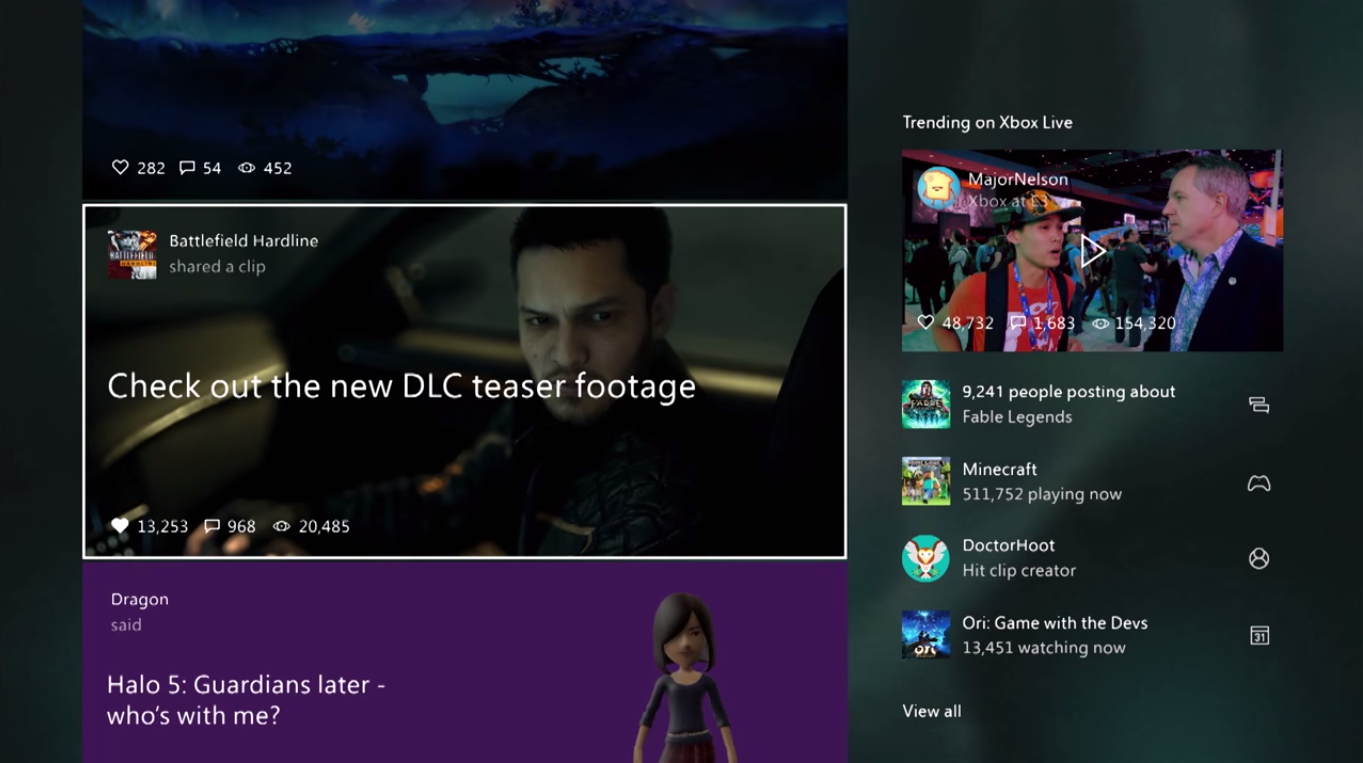
Task: Click the 13,253 likes count
Action: tap(163, 526)
